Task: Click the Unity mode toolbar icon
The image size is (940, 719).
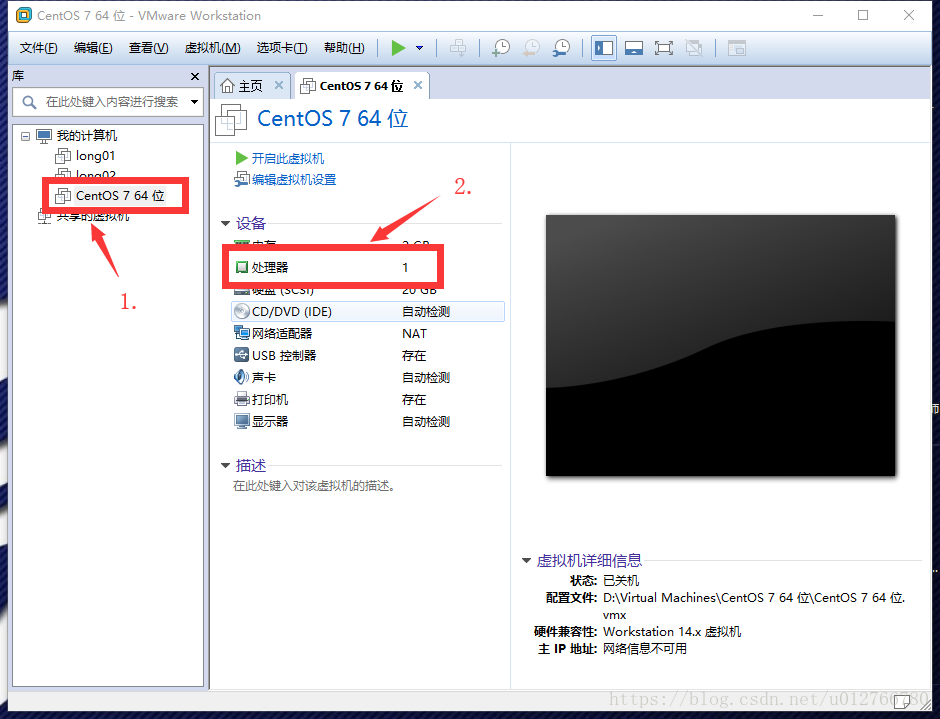Action: (694, 48)
